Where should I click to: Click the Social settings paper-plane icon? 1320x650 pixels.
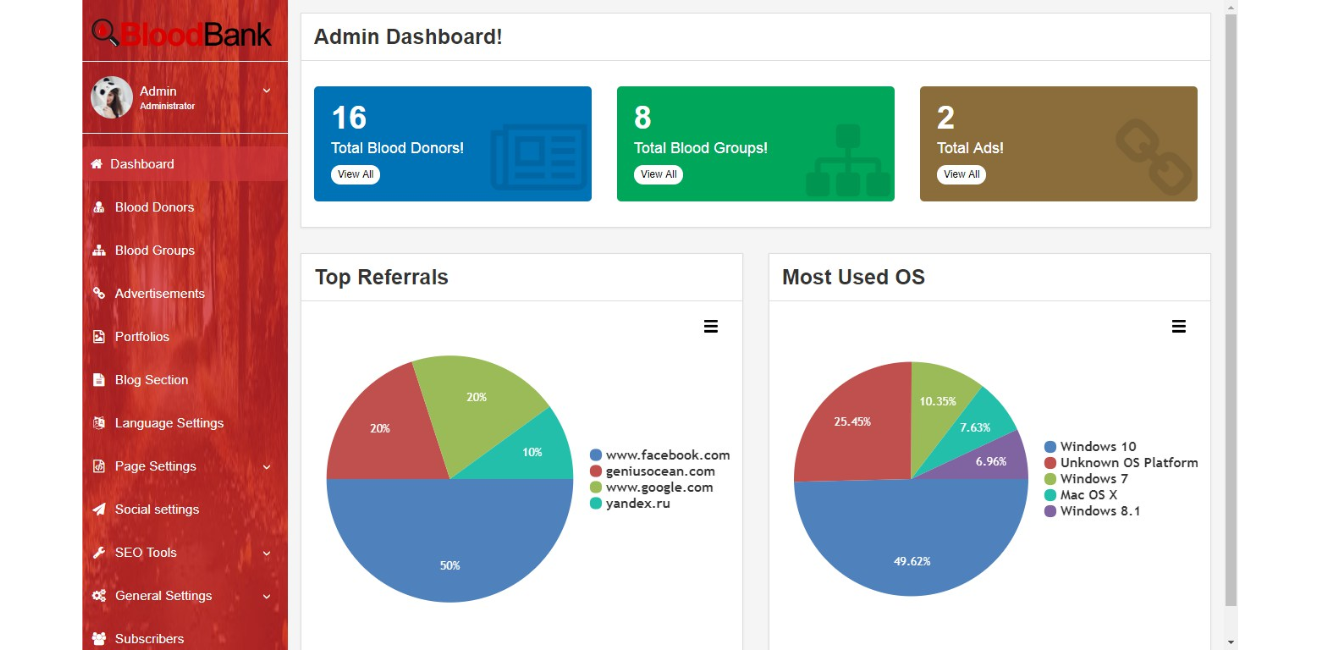[x=99, y=510]
